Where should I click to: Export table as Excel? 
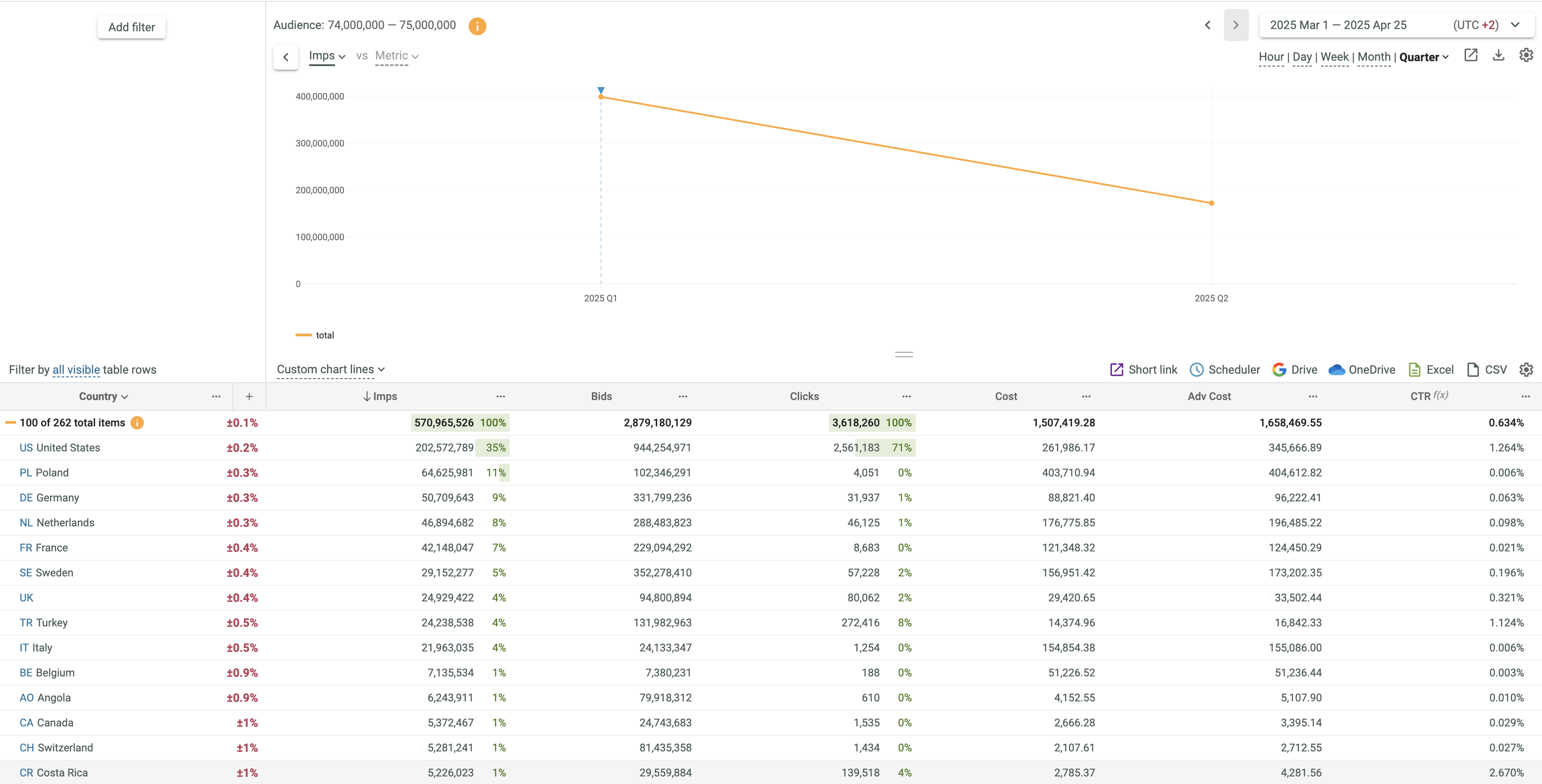coord(1431,370)
